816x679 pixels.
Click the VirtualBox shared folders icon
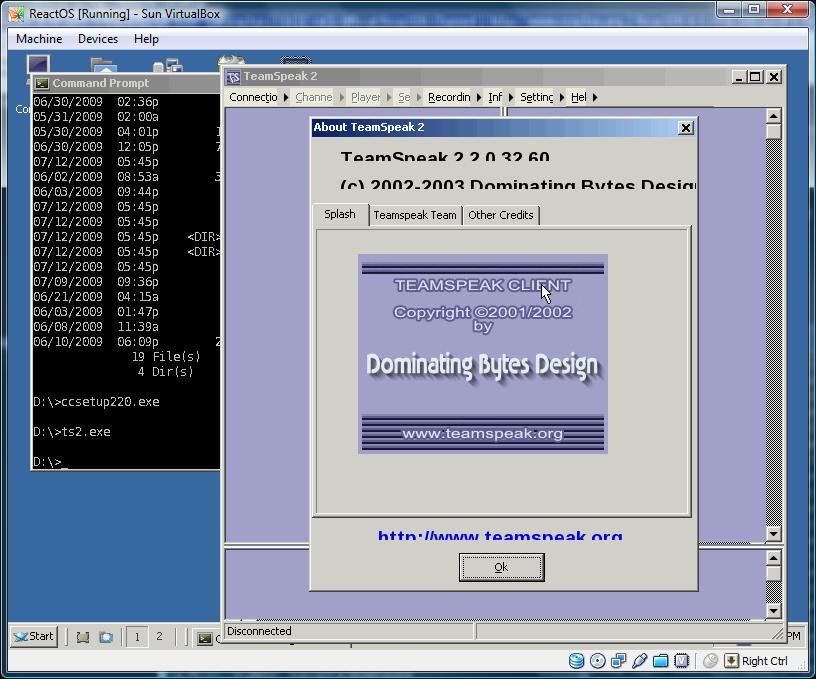pyautogui.click(x=660, y=660)
